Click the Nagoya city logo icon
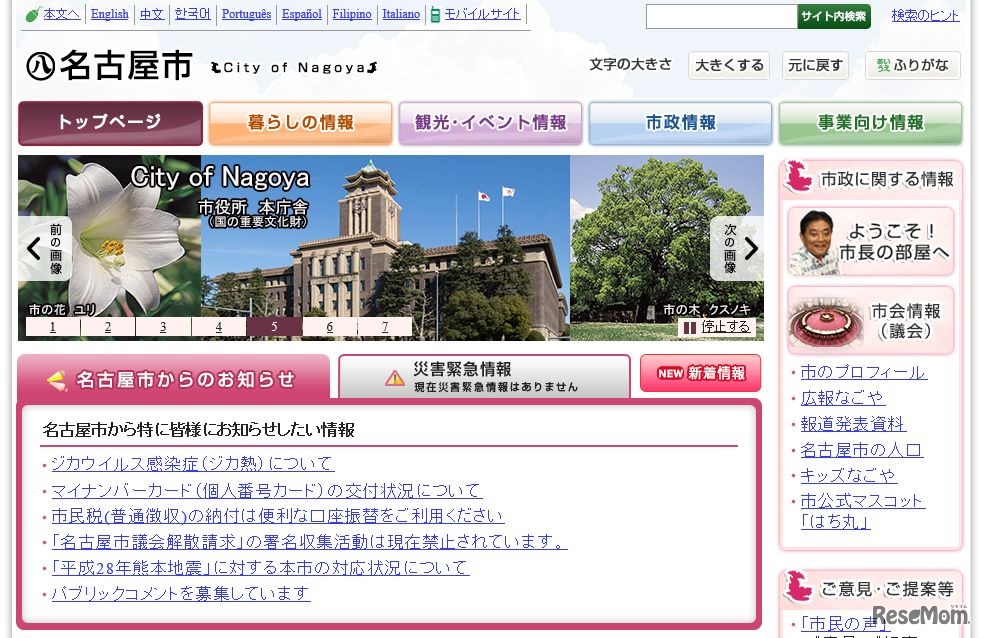The image size is (983, 638). coord(41,66)
